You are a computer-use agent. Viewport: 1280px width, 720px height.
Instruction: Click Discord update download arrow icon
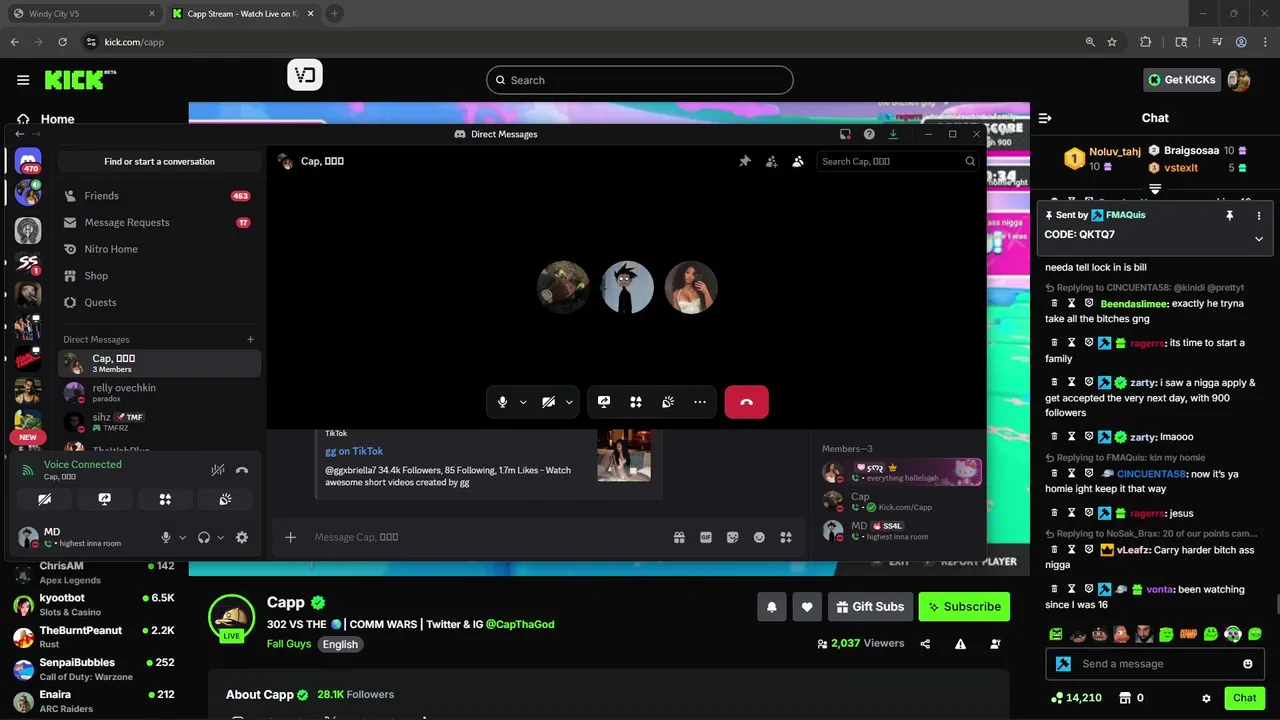tap(893, 134)
